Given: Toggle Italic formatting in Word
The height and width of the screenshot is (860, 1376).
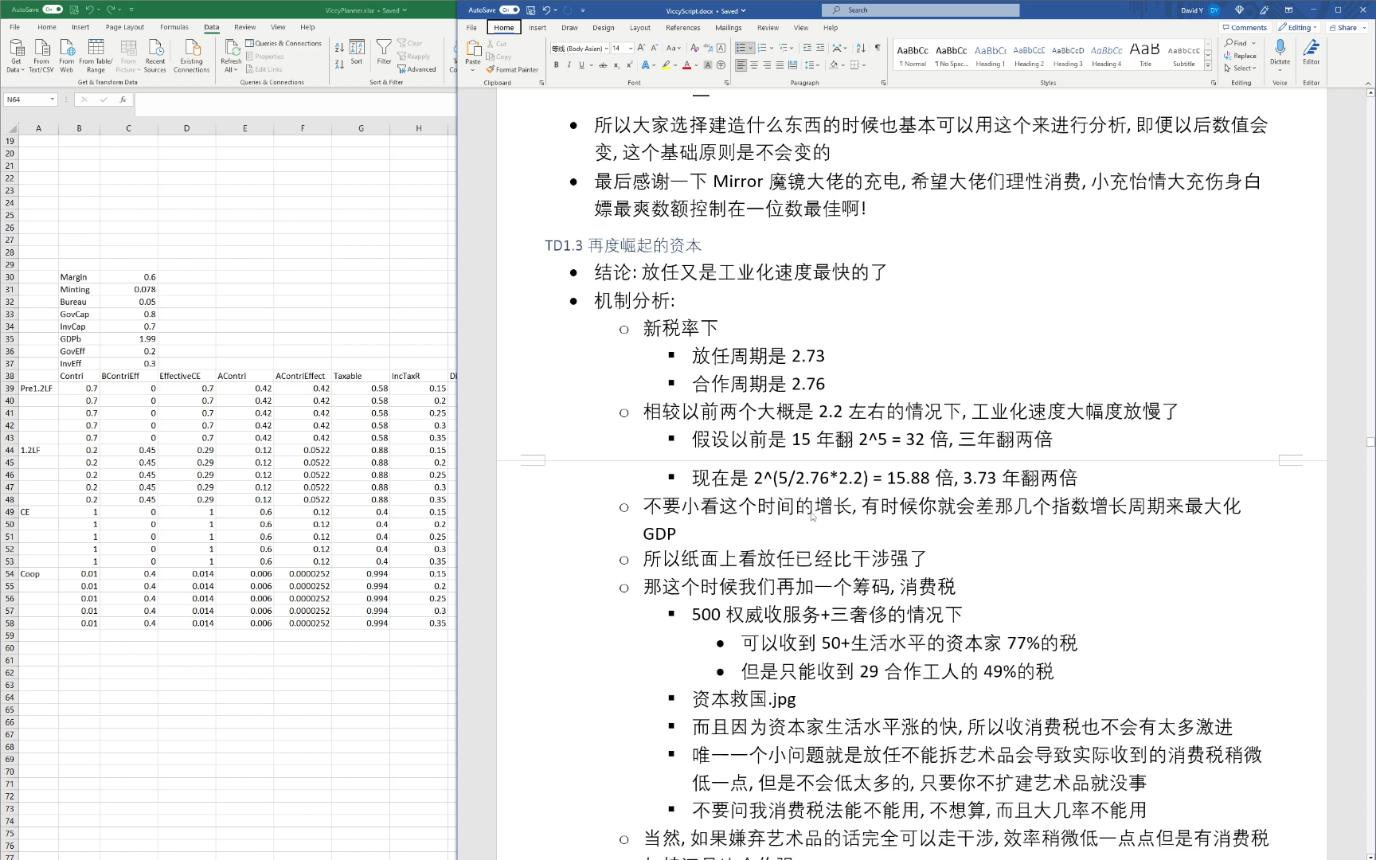Looking at the screenshot, I should tap(569, 65).
